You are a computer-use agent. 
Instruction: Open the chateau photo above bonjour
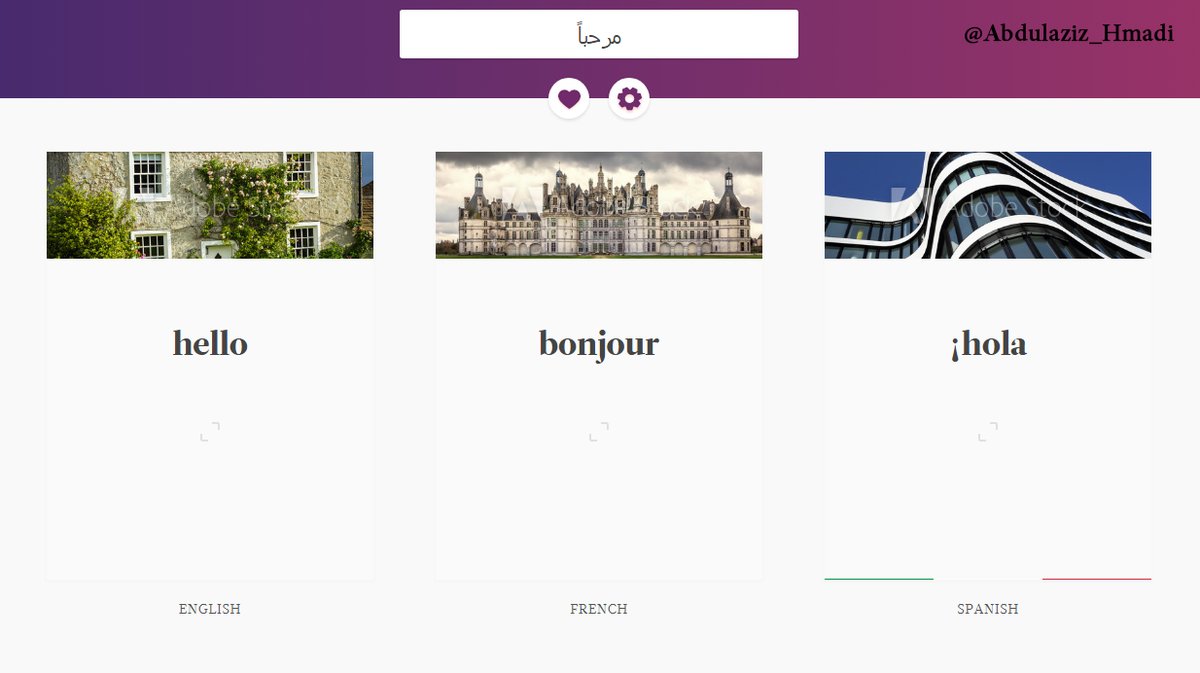pyautogui.click(x=599, y=205)
